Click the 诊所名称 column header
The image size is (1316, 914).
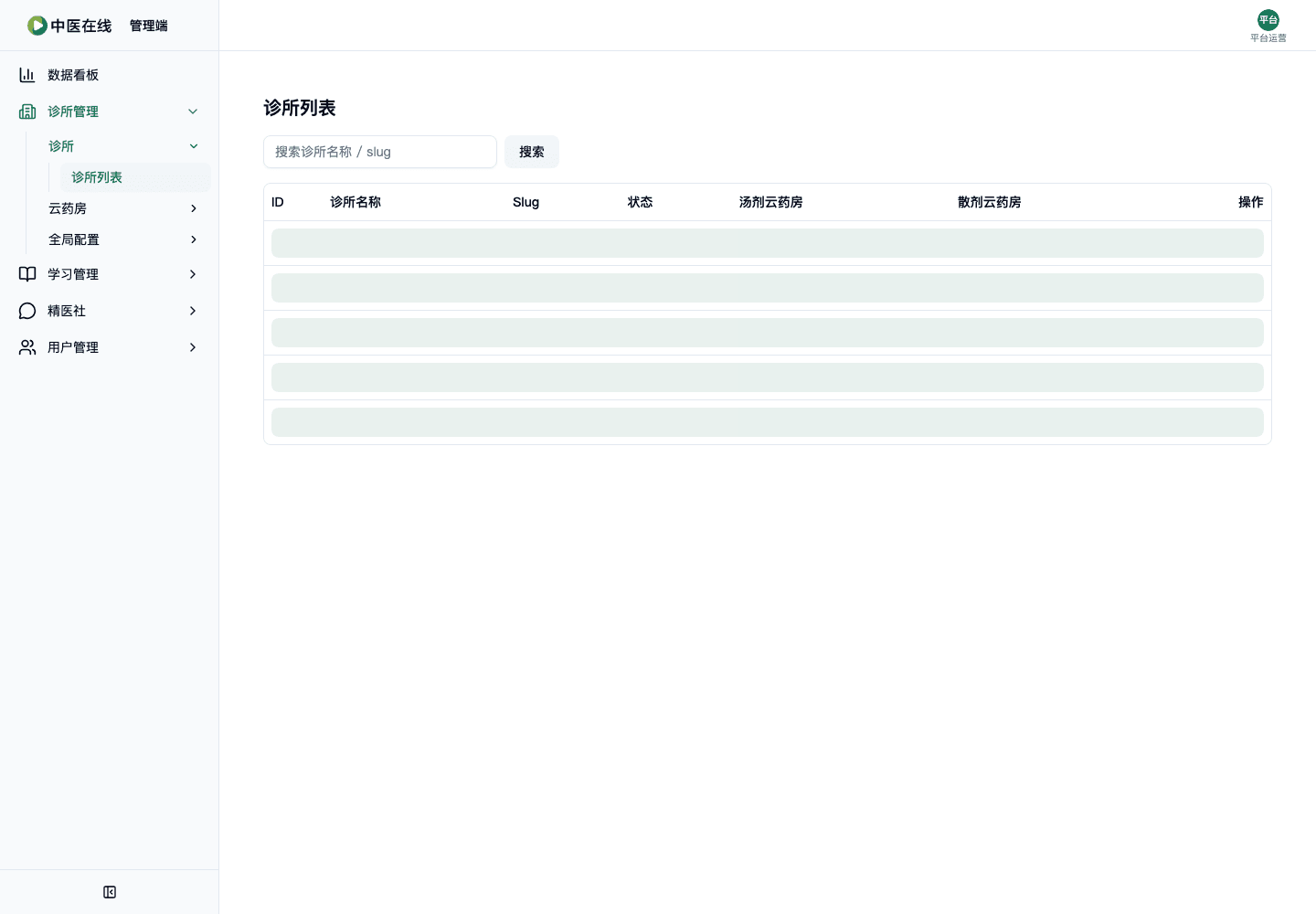(356, 202)
